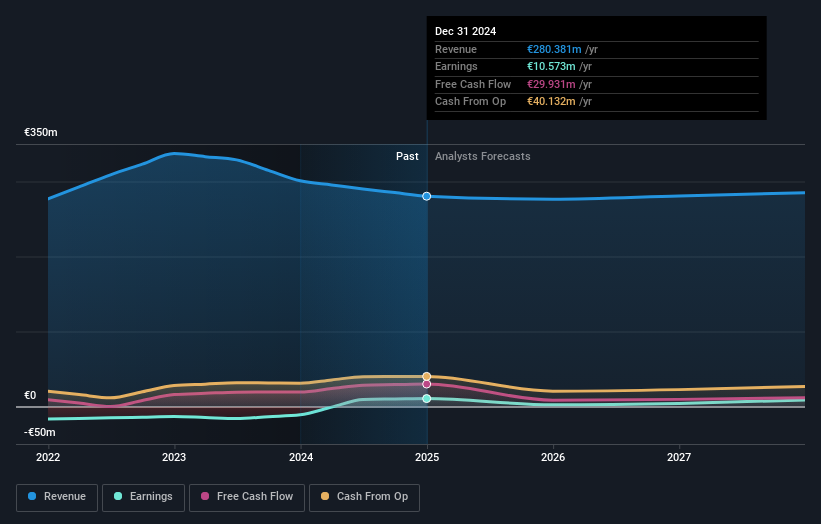The height and width of the screenshot is (524, 821).
Task: Click the Analysts Forecasts label
Action: (x=483, y=156)
